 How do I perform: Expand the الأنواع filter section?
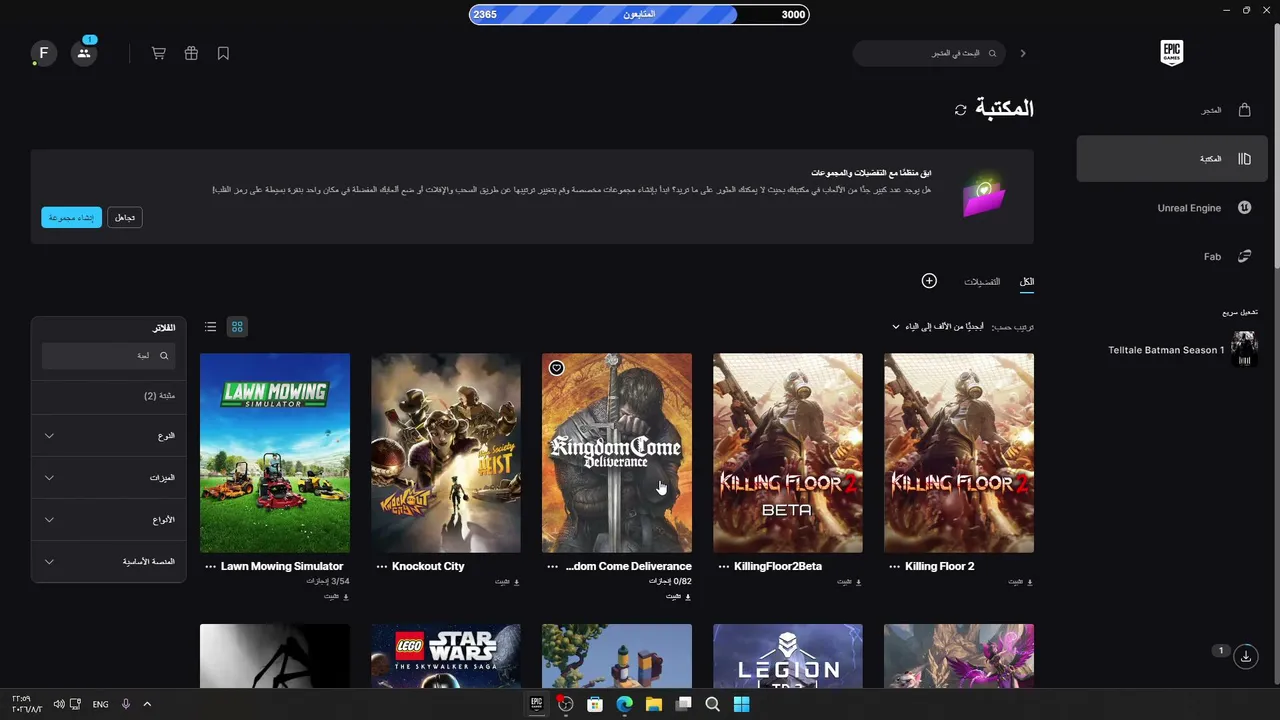pyautogui.click(x=109, y=520)
